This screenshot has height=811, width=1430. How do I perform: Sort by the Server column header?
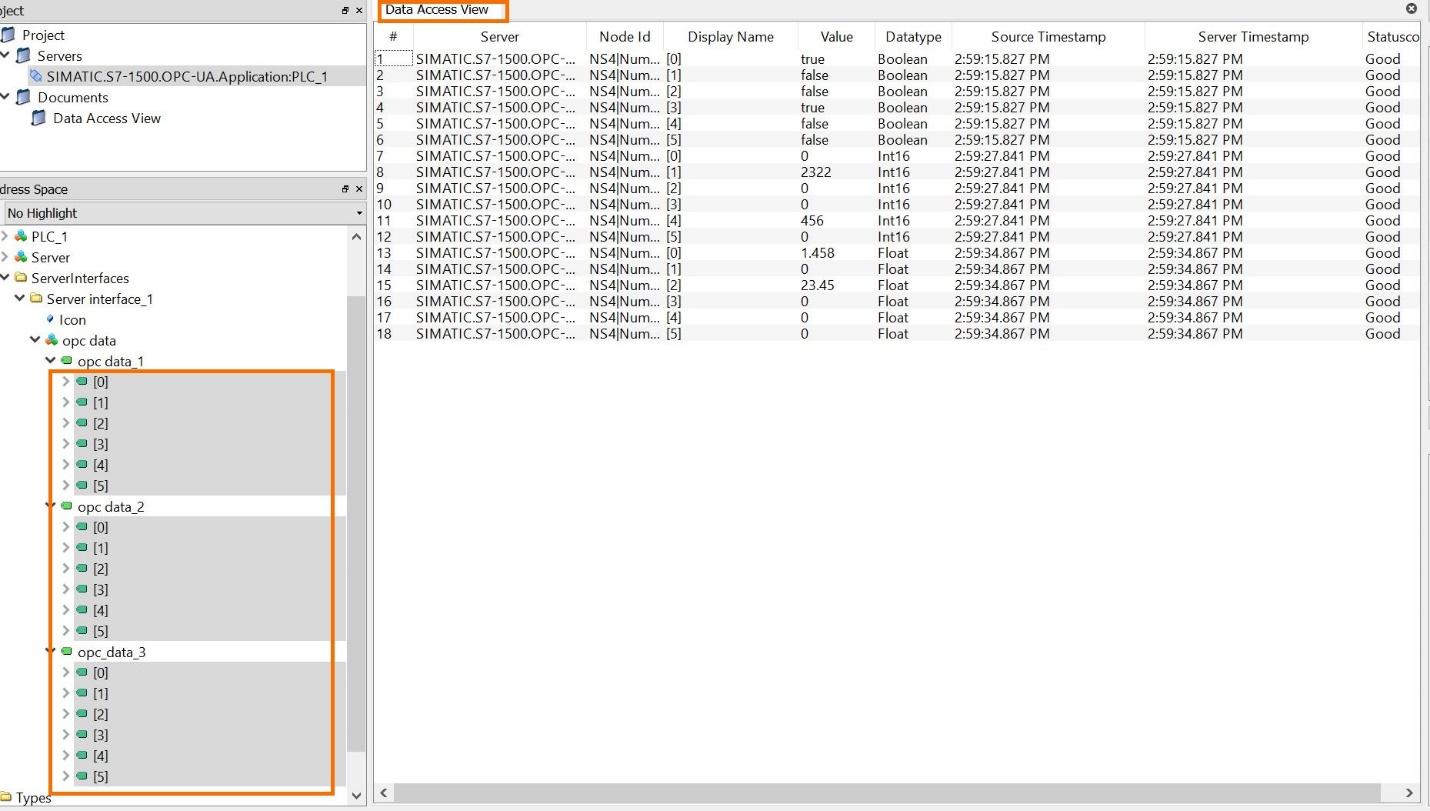[x=498, y=37]
